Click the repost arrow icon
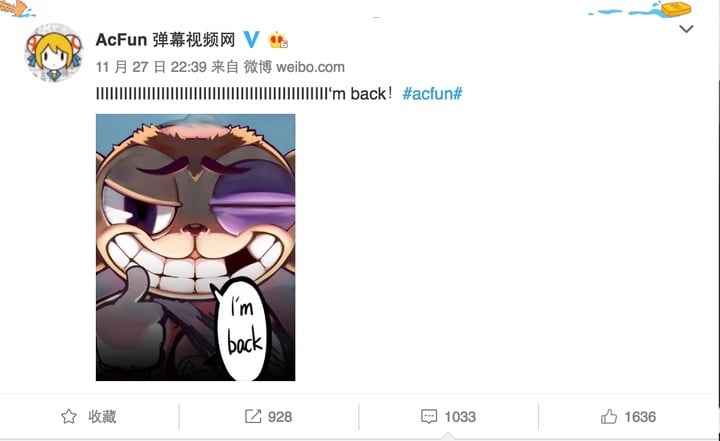The image size is (720, 441). (x=253, y=417)
